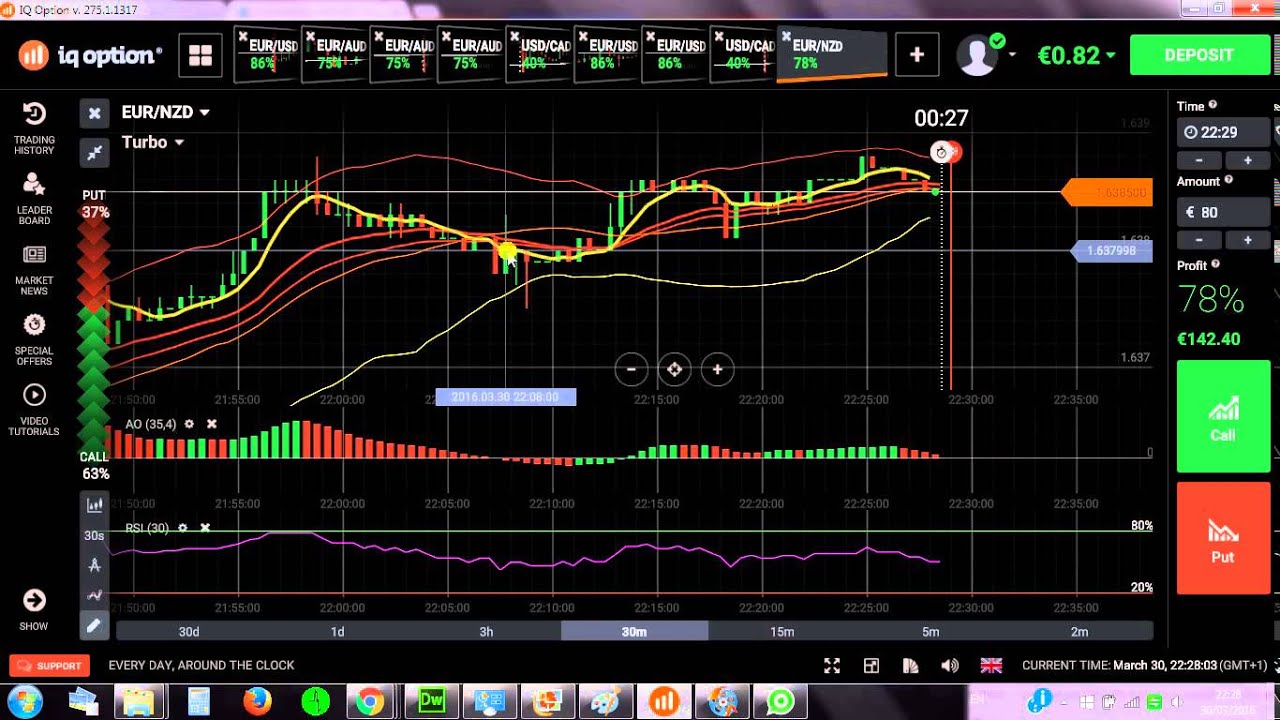Increase expiration time with plus
Image resolution: width=1280 pixels, height=720 pixels.
[1247, 160]
